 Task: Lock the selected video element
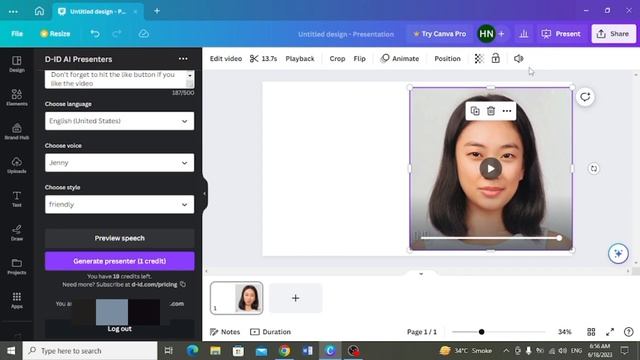click(x=496, y=59)
